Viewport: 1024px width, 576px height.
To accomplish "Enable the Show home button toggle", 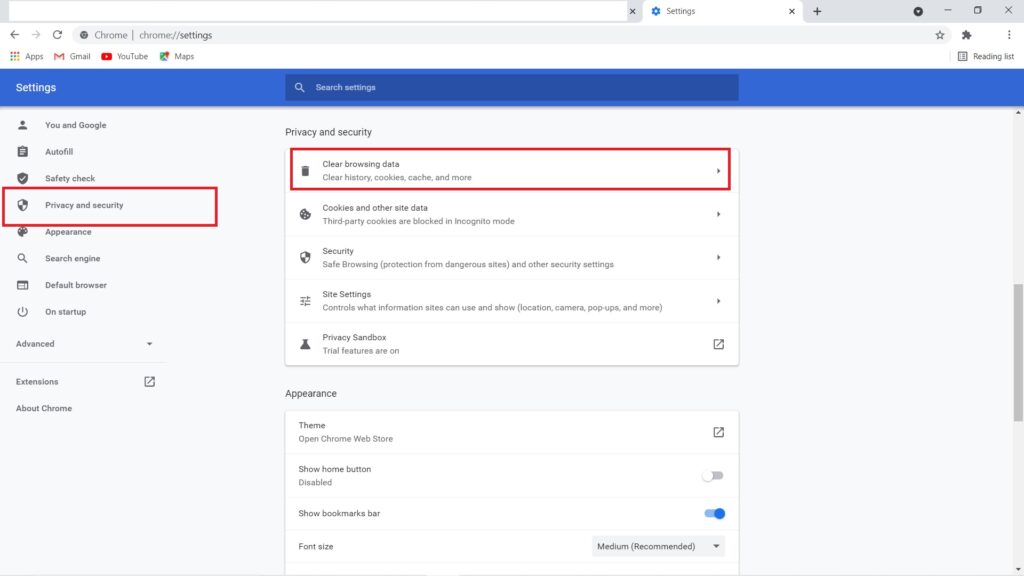I will pos(713,476).
